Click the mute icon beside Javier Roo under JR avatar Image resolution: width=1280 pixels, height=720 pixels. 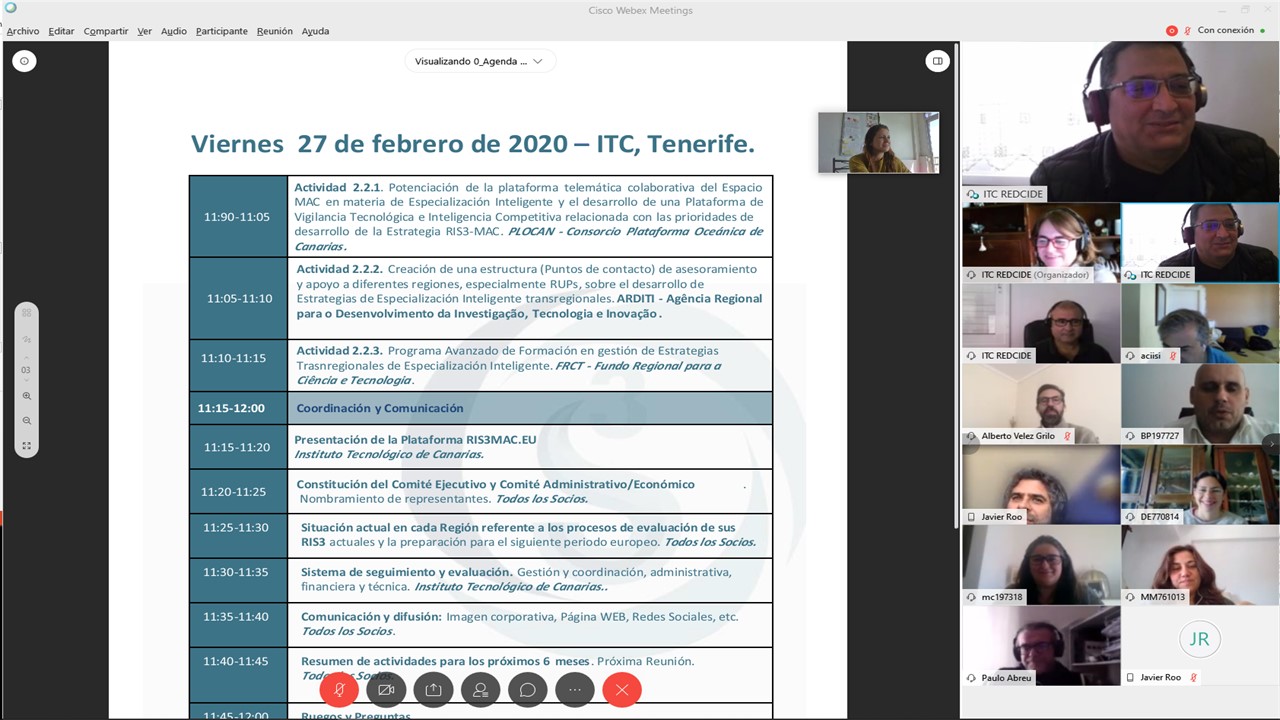tap(1193, 678)
